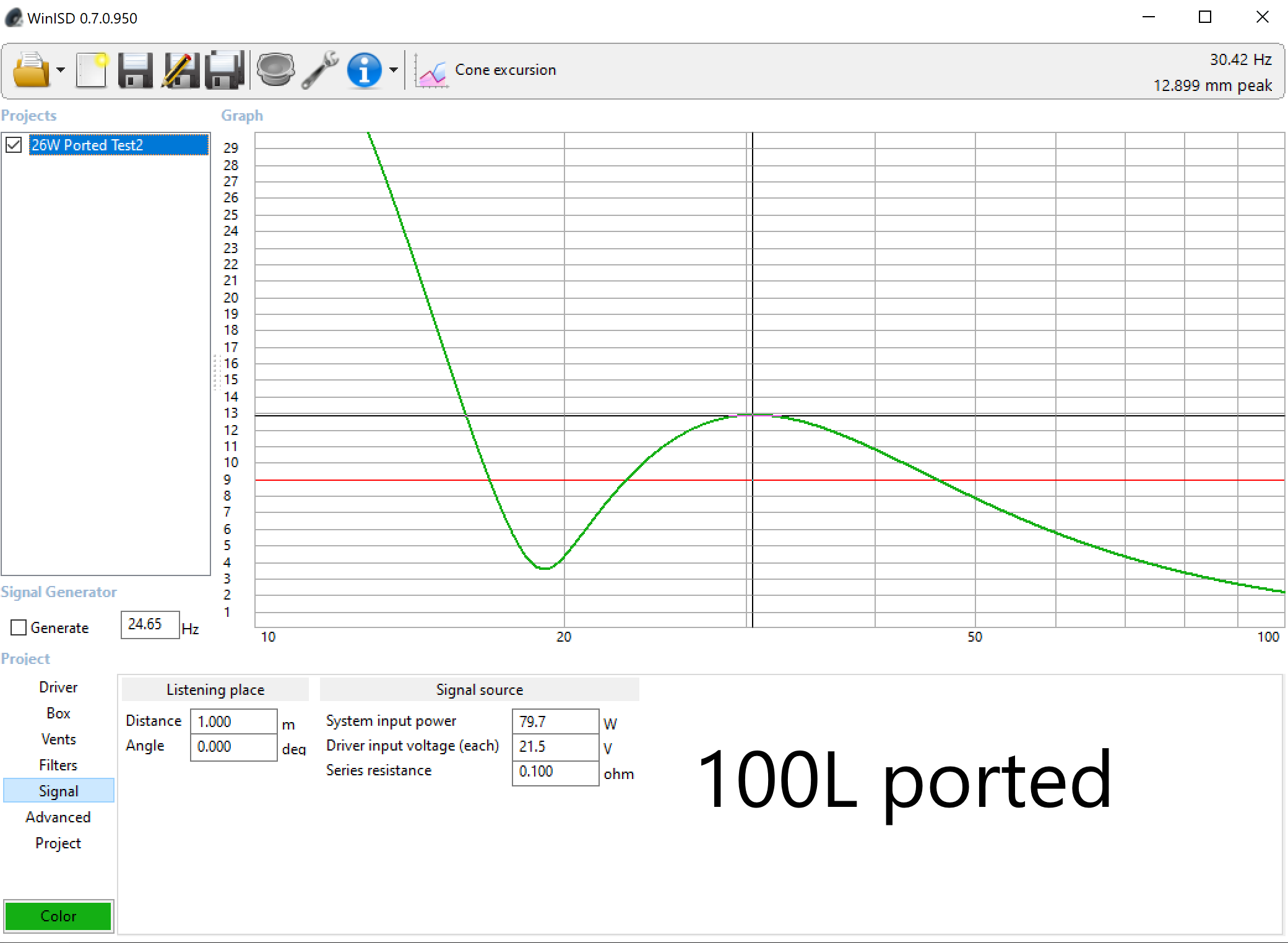Edit System input power field 79.7
The image size is (1288, 943).
point(555,721)
